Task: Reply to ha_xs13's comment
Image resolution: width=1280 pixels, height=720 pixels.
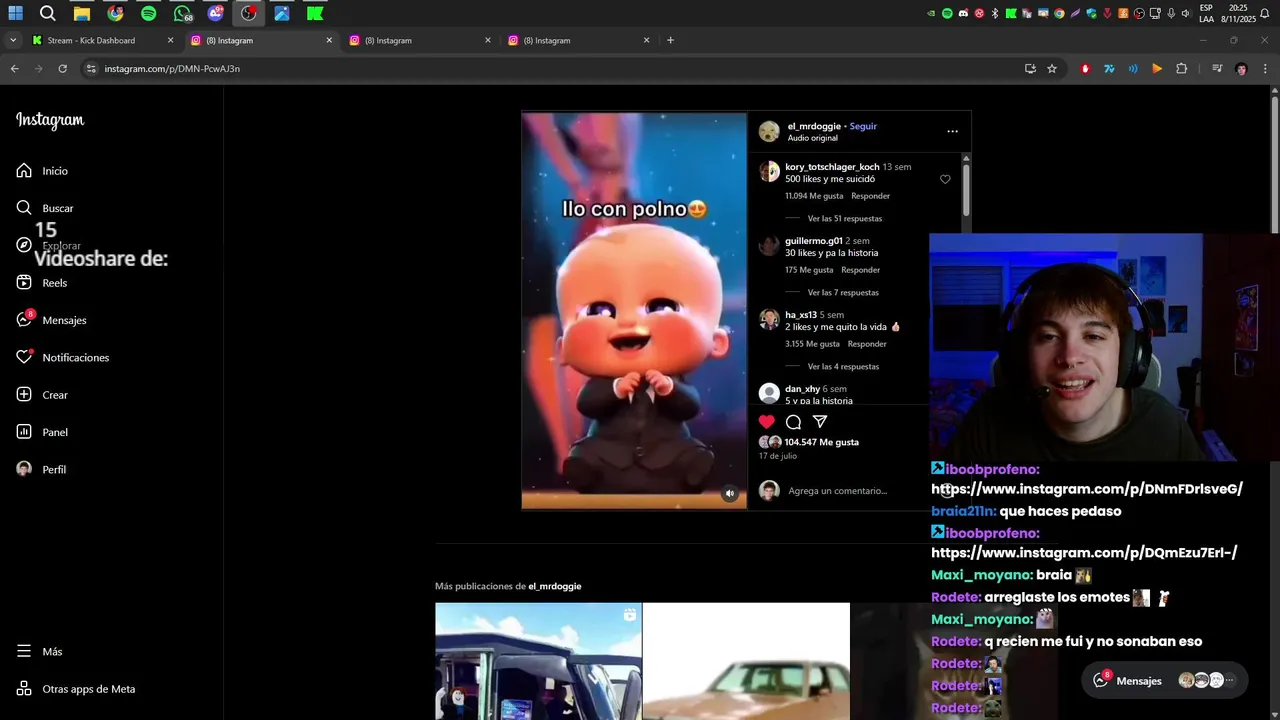Action: pyautogui.click(x=867, y=344)
